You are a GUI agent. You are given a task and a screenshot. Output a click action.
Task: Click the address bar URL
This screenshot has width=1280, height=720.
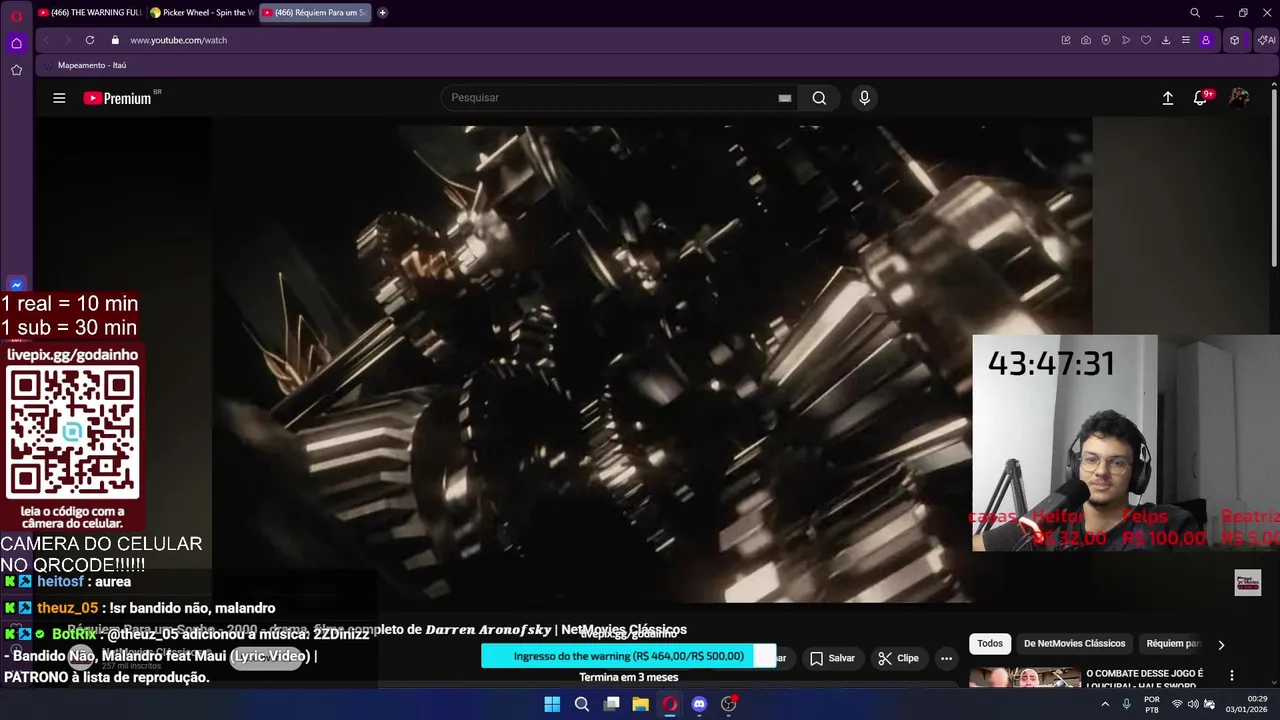pos(178,40)
